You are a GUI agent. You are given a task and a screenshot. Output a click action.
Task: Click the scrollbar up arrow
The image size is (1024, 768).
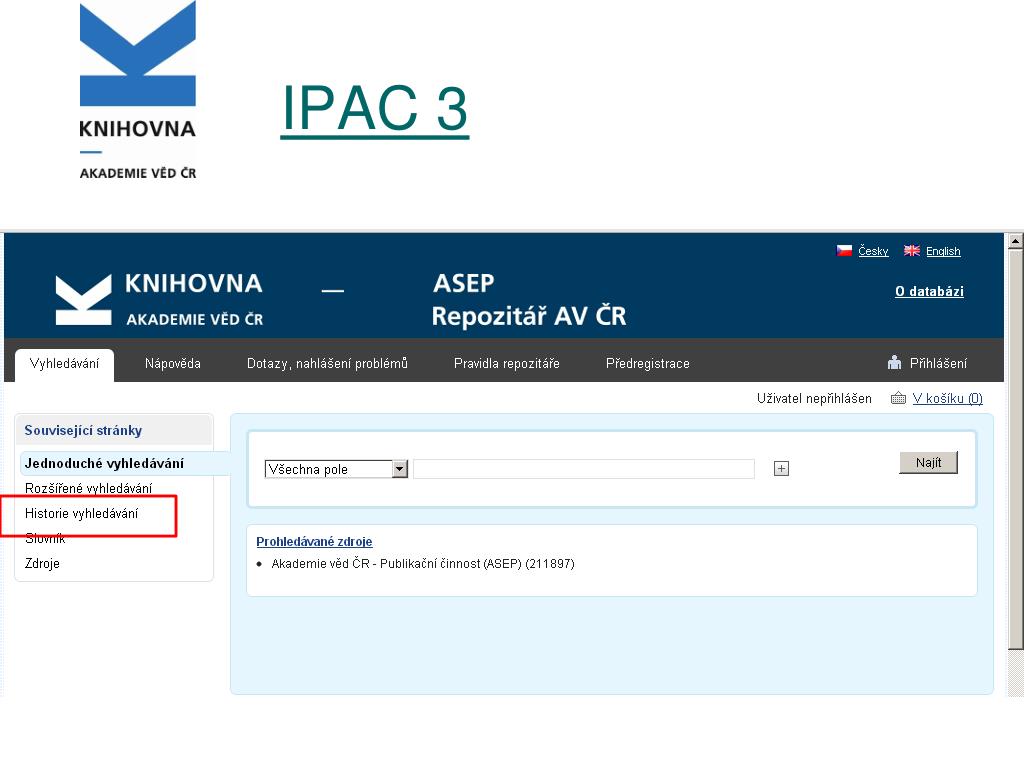tap(1016, 241)
